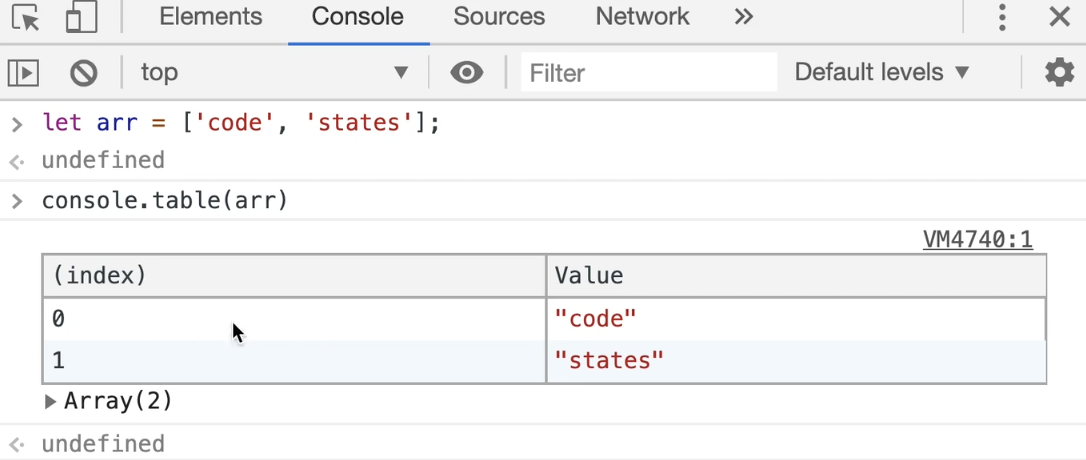Sort table by the Value column header

pyautogui.click(x=796, y=276)
